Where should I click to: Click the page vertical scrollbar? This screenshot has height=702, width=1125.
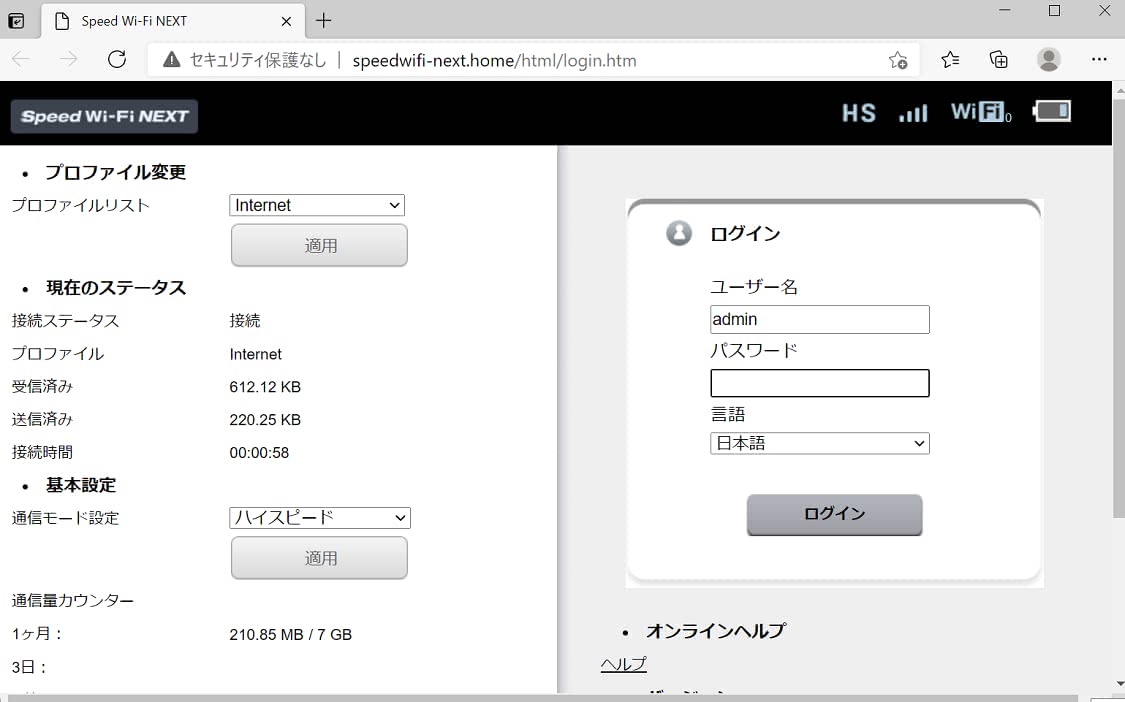click(x=1119, y=309)
